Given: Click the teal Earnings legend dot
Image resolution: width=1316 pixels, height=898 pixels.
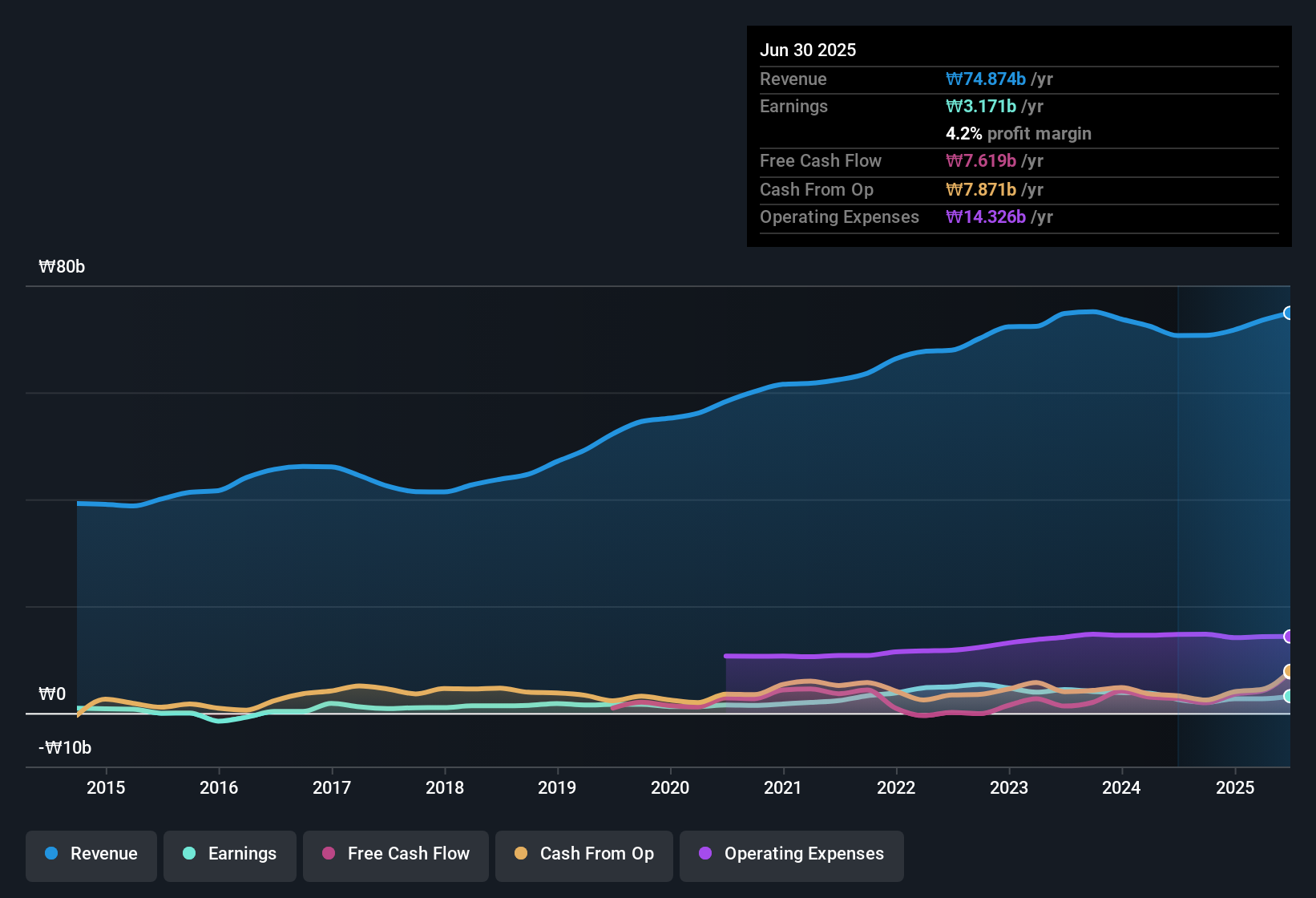Looking at the screenshot, I should click(x=189, y=854).
